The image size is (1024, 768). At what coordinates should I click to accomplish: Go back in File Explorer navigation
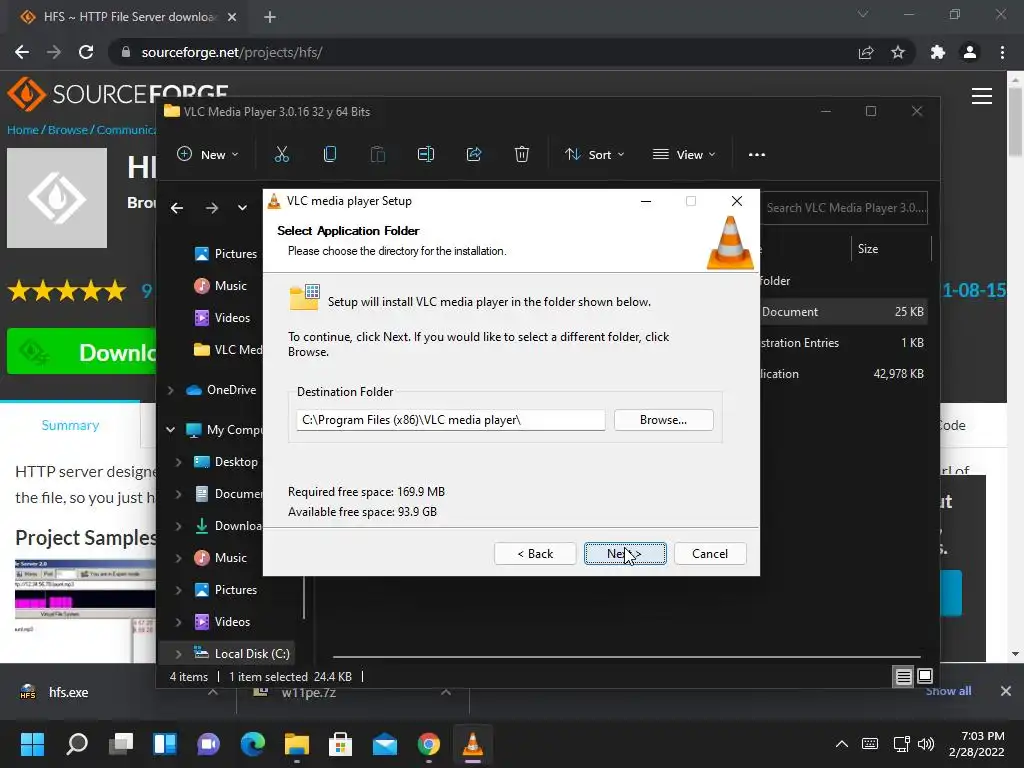pyautogui.click(x=177, y=208)
